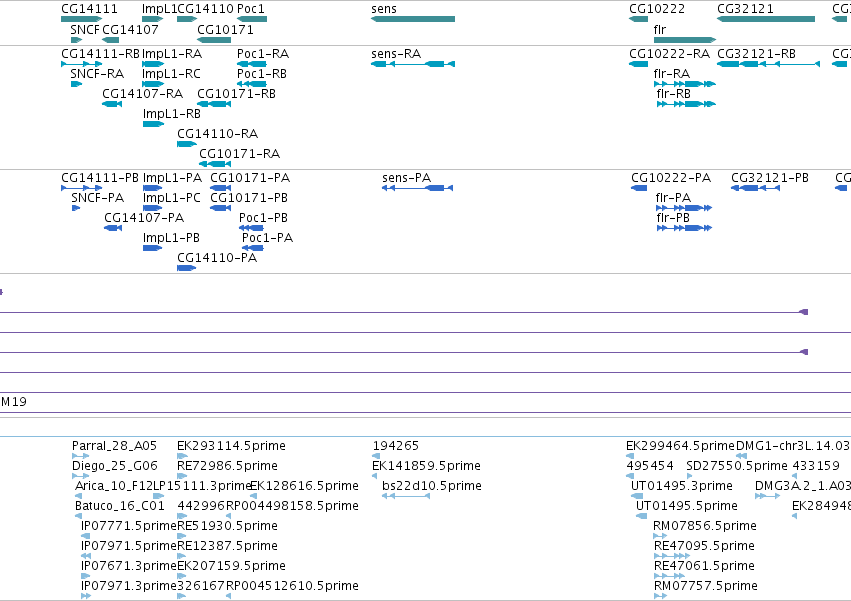Click the Diego_25_G06 EST label
The width and height of the screenshot is (851, 601).
(115, 466)
